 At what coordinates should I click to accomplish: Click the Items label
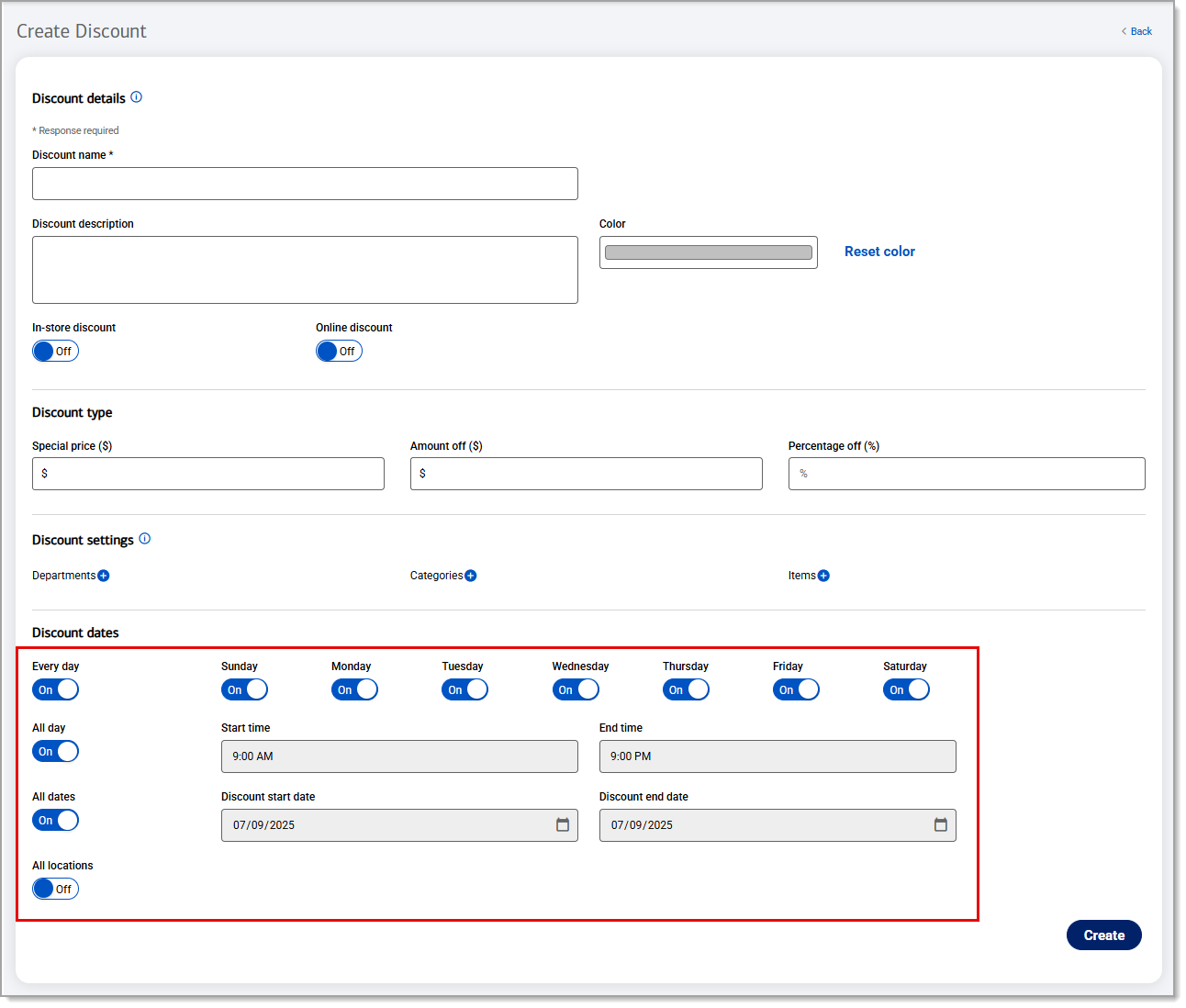(802, 576)
